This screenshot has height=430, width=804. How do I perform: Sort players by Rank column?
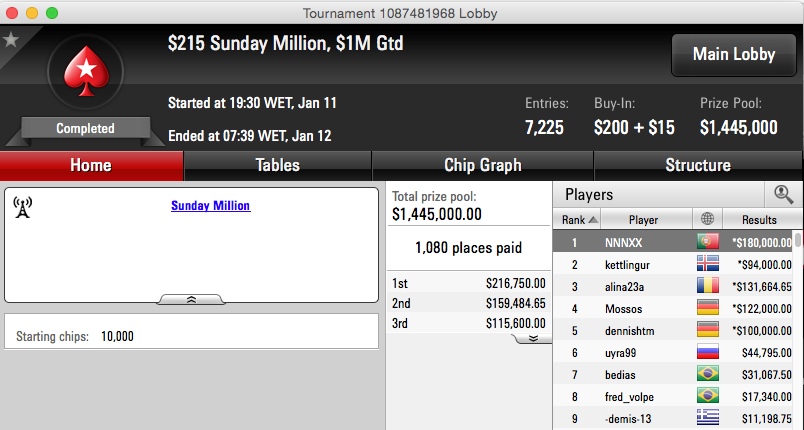tap(577, 219)
